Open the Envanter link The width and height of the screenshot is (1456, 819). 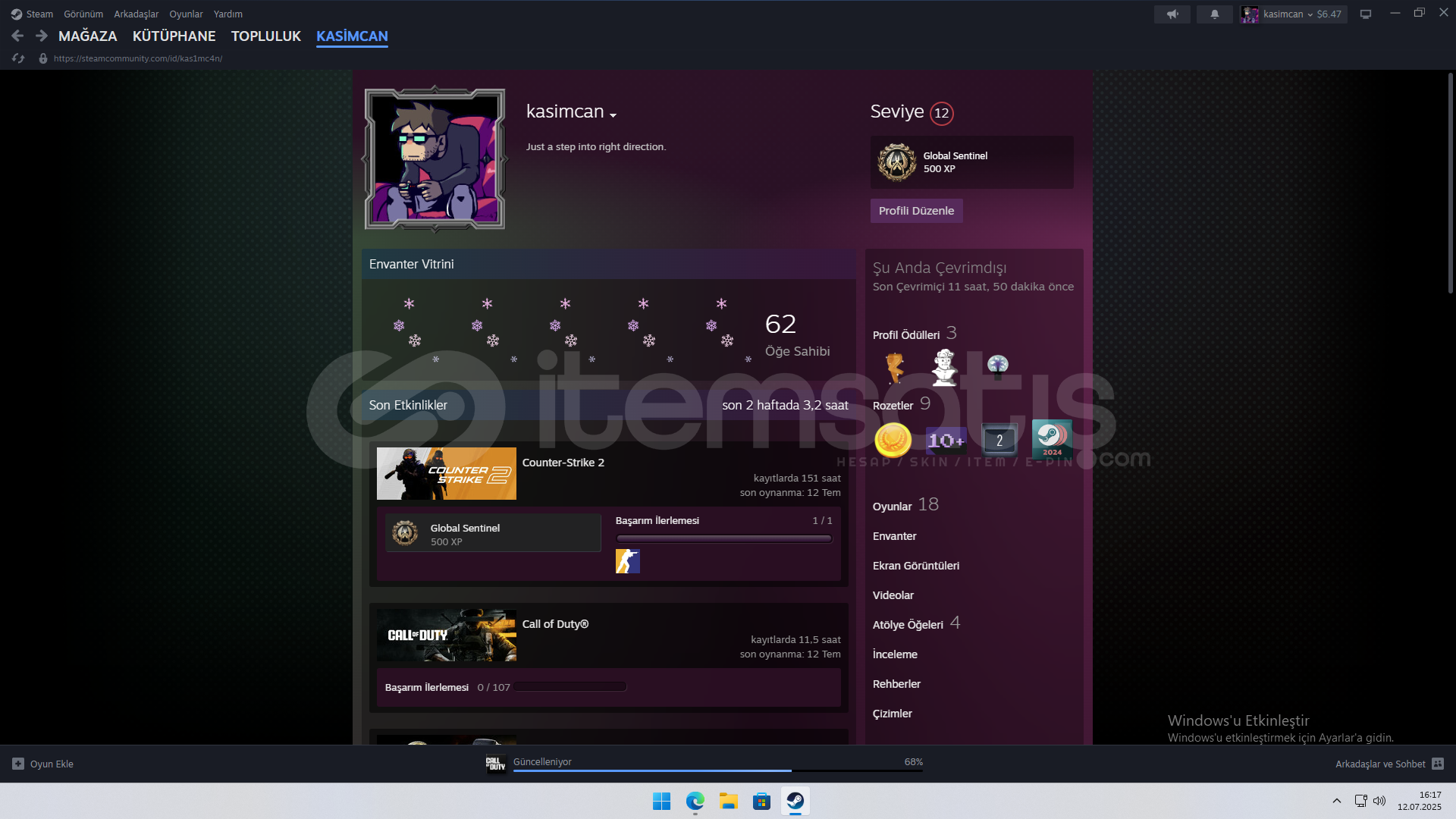[x=895, y=536]
